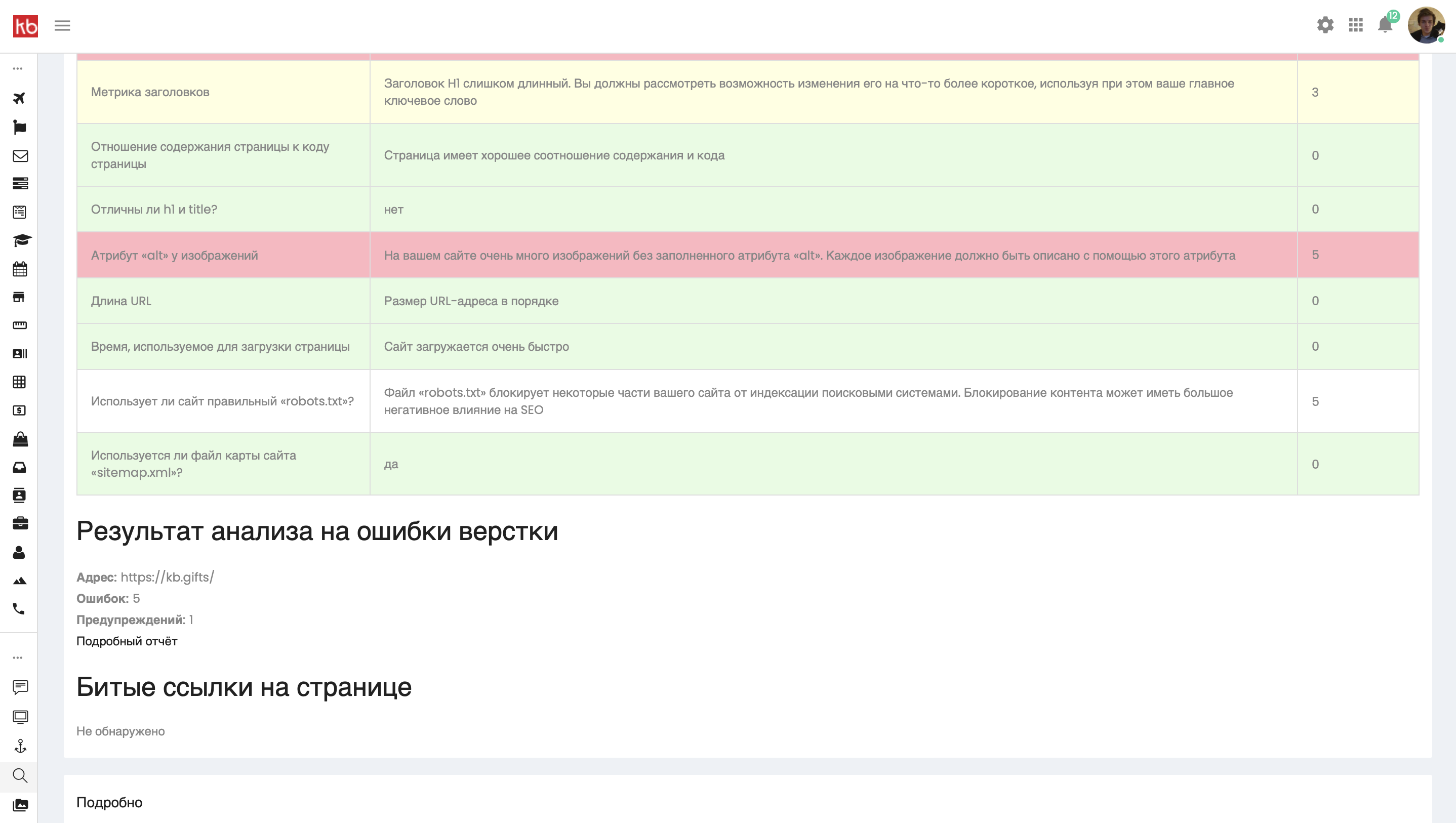This screenshot has width=1456, height=823.
Task: Select the Метрика заголовков cell
Action: pyautogui.click(x=223, y=92)
